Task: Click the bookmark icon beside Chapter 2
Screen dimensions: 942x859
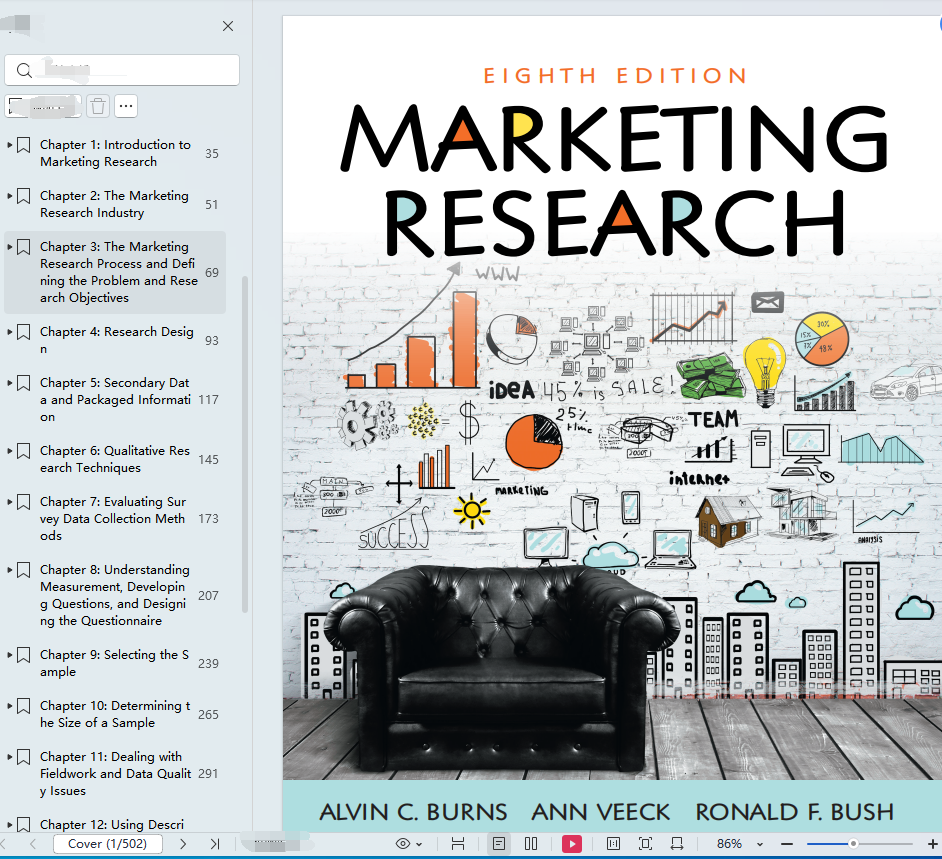Action: [x=23, y=196]
